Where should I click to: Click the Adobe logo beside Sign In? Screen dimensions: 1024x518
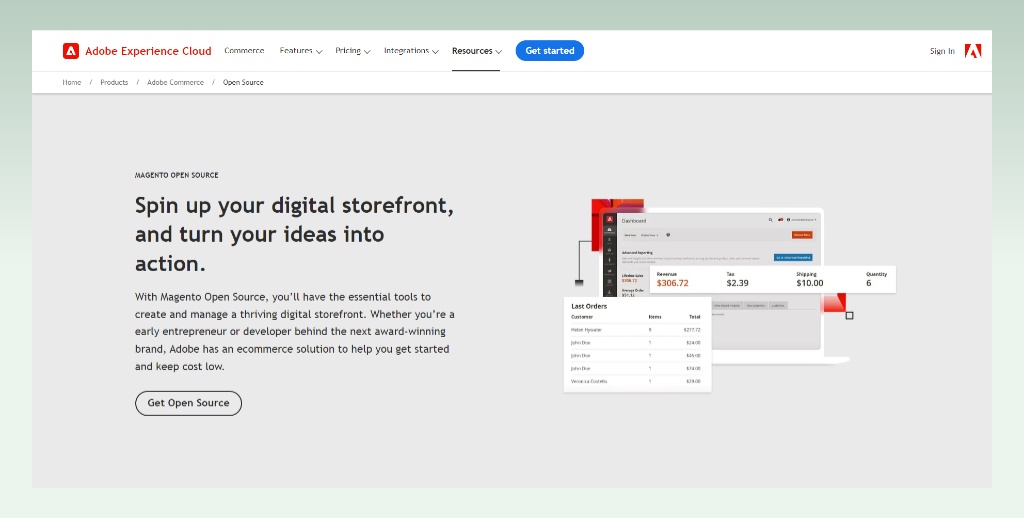click(x=973, y=51)
